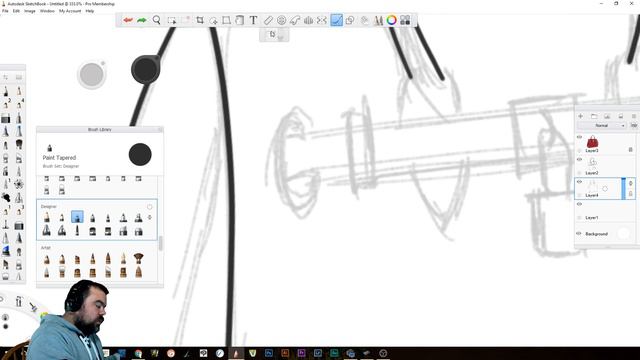This screenshot has width=640, height=360.
Task: Toggle the Ruler tool
Action: (268, 20)
